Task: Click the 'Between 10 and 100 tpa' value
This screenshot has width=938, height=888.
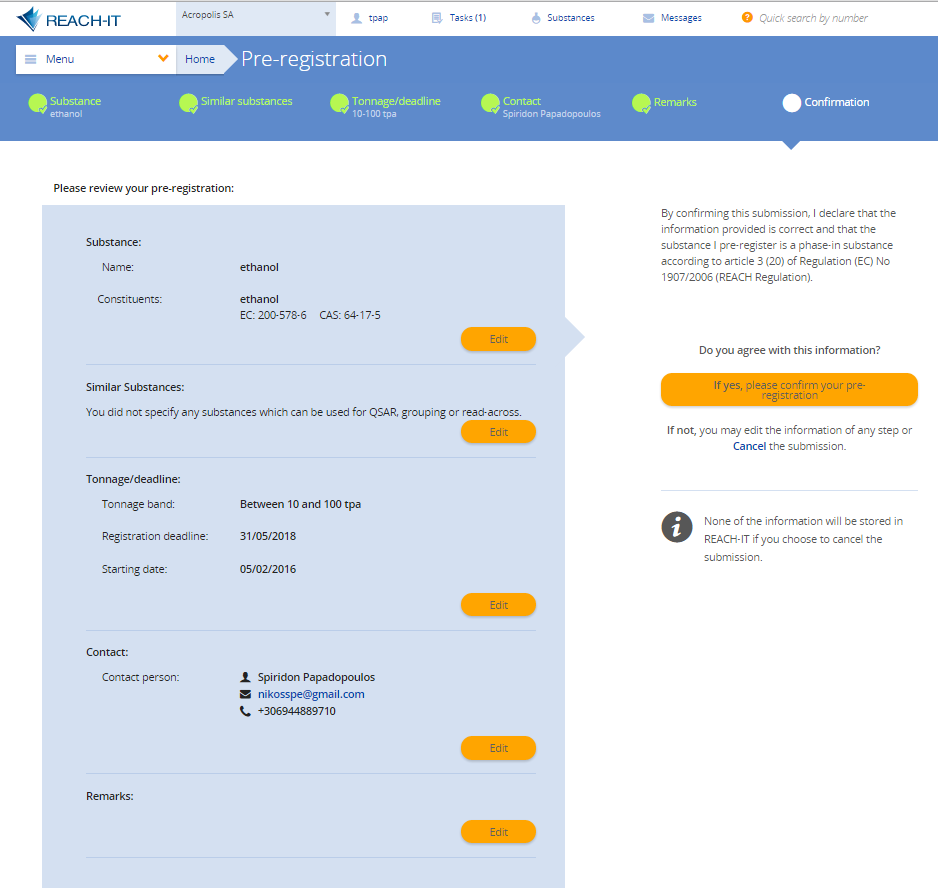Action: pos(300,504)
